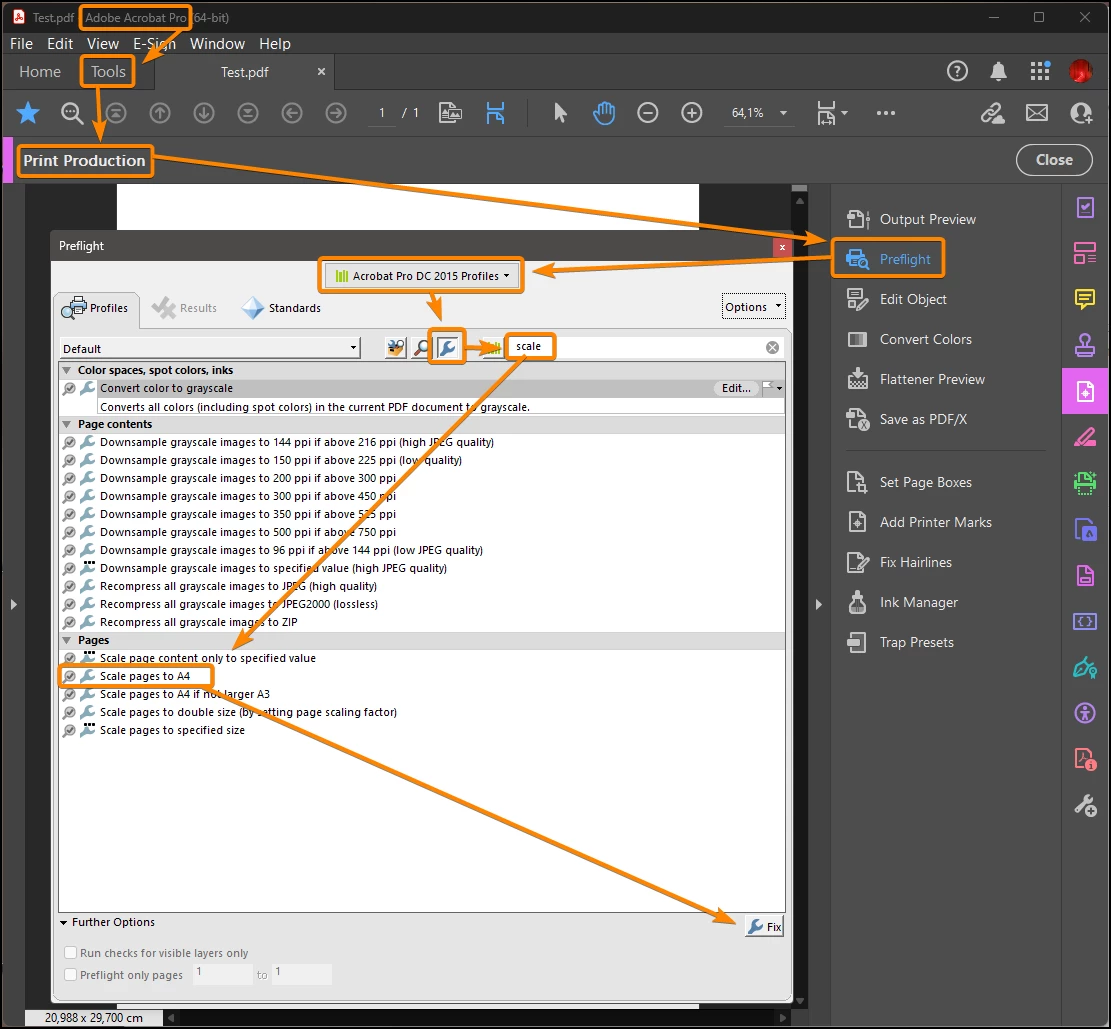The image size is (1111, 1029).
Task: Click Close button for Print Production
Action: pos(1054,159)
